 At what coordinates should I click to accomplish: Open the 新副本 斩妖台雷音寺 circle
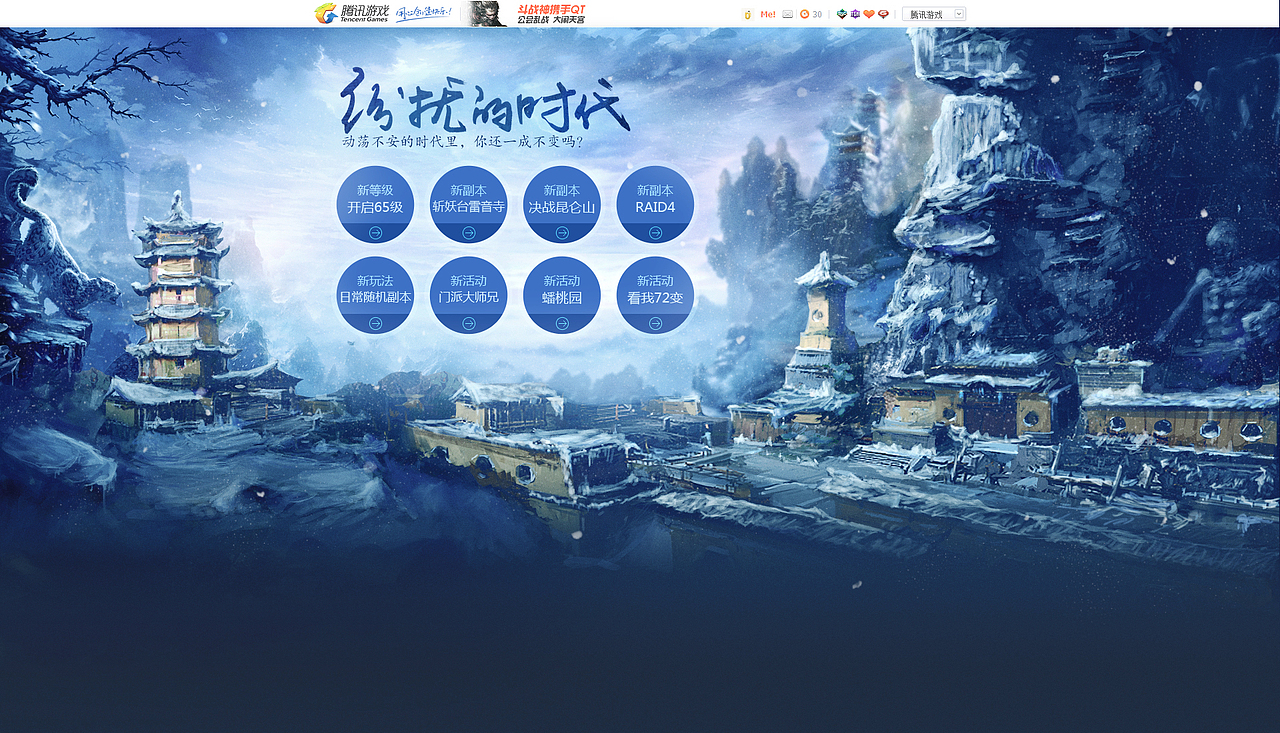click(468, 204)
